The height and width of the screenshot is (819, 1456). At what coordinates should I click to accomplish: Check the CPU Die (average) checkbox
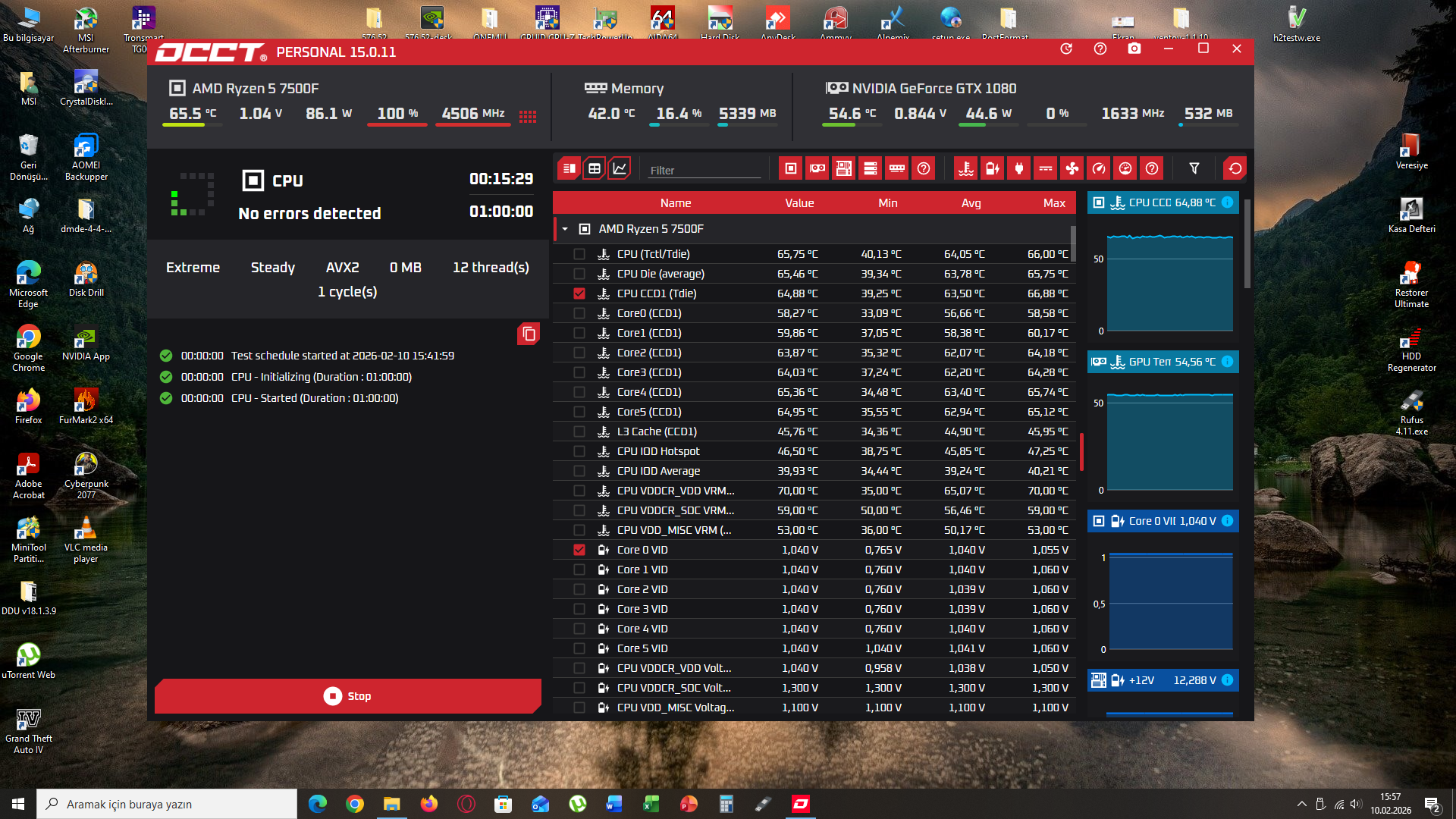tap(579, 274)
